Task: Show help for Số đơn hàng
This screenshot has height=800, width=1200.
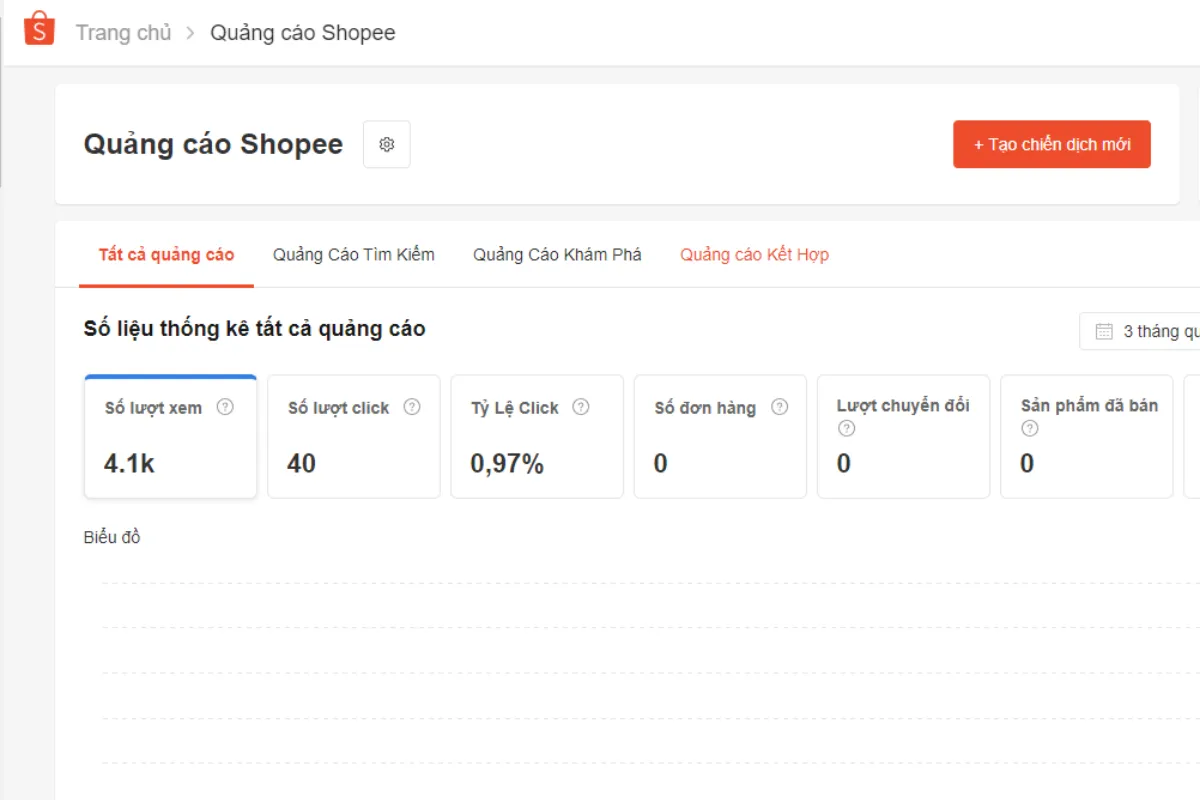Action: coord(780,407)
